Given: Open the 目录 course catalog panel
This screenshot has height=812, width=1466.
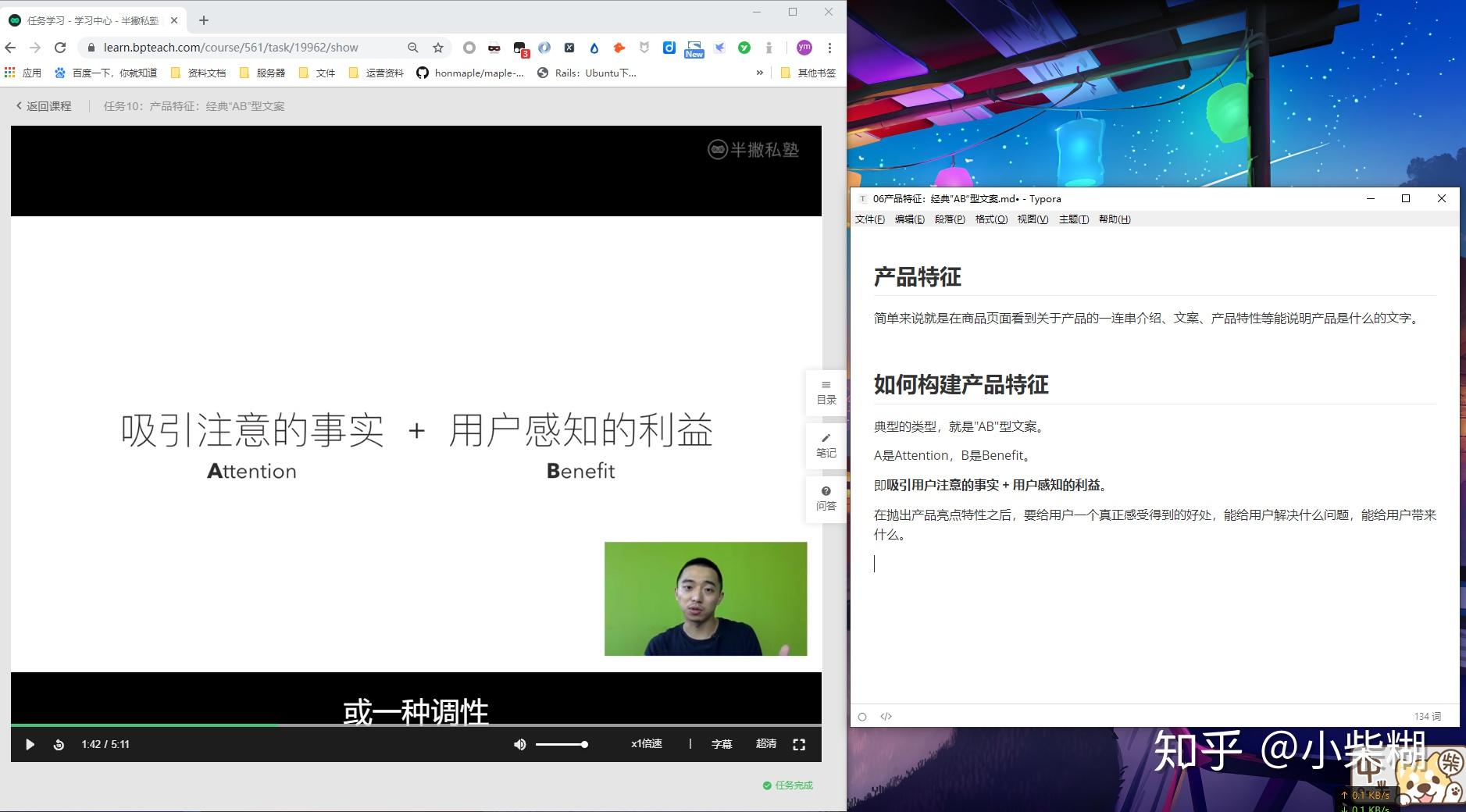Looking at the screenshot, I should [x=826, y=393].
